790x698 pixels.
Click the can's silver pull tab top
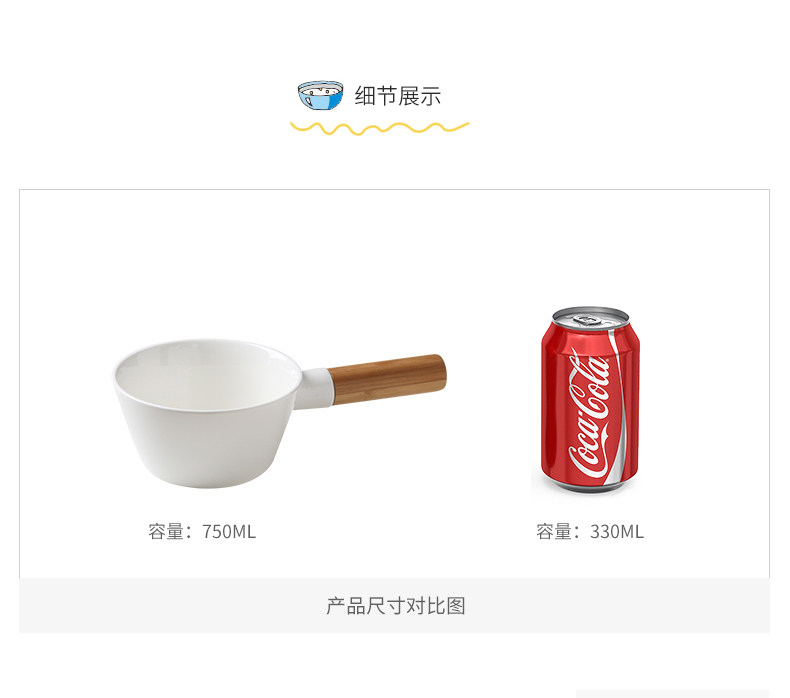590,318
